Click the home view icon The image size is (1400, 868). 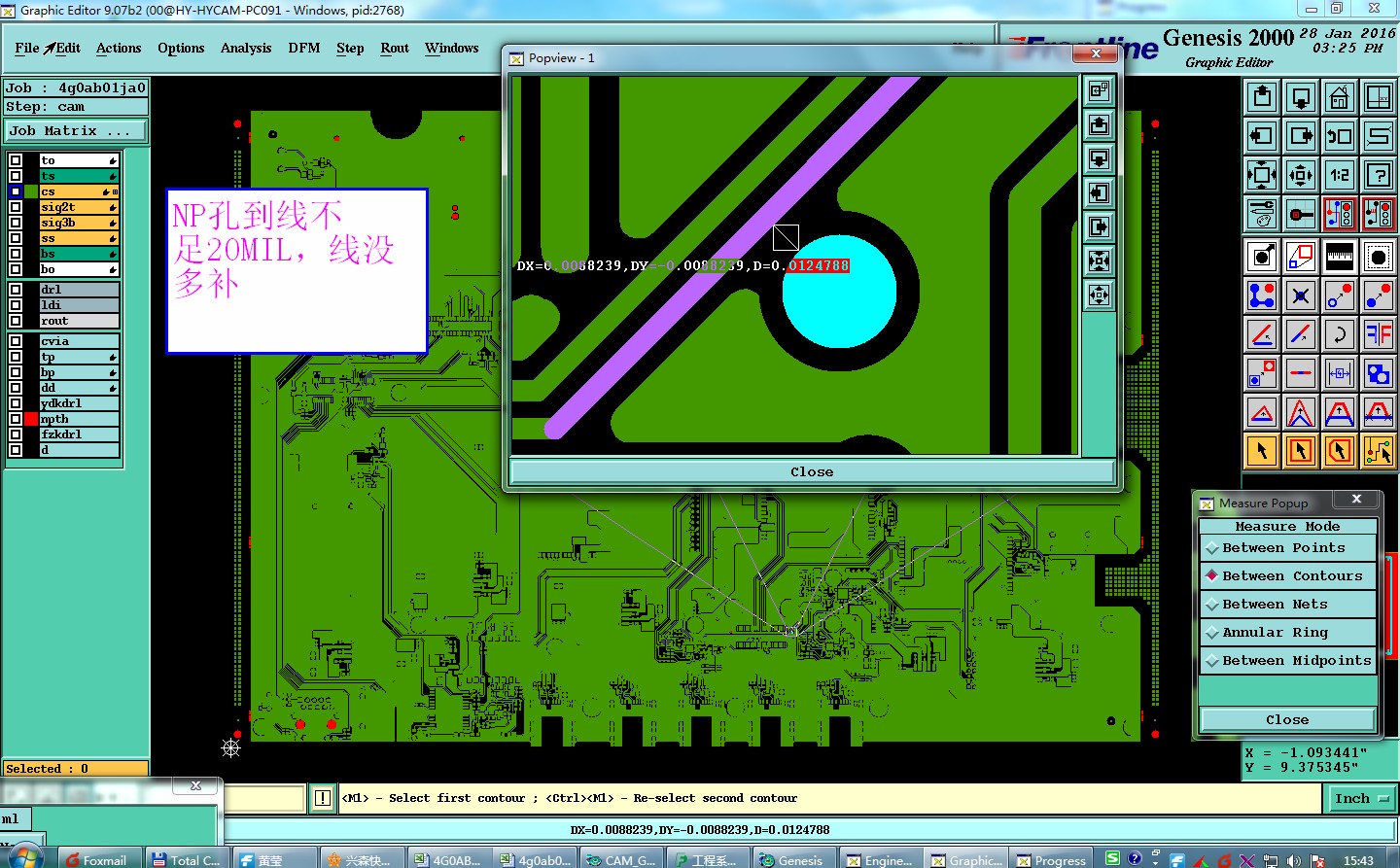coord(1340,97)
